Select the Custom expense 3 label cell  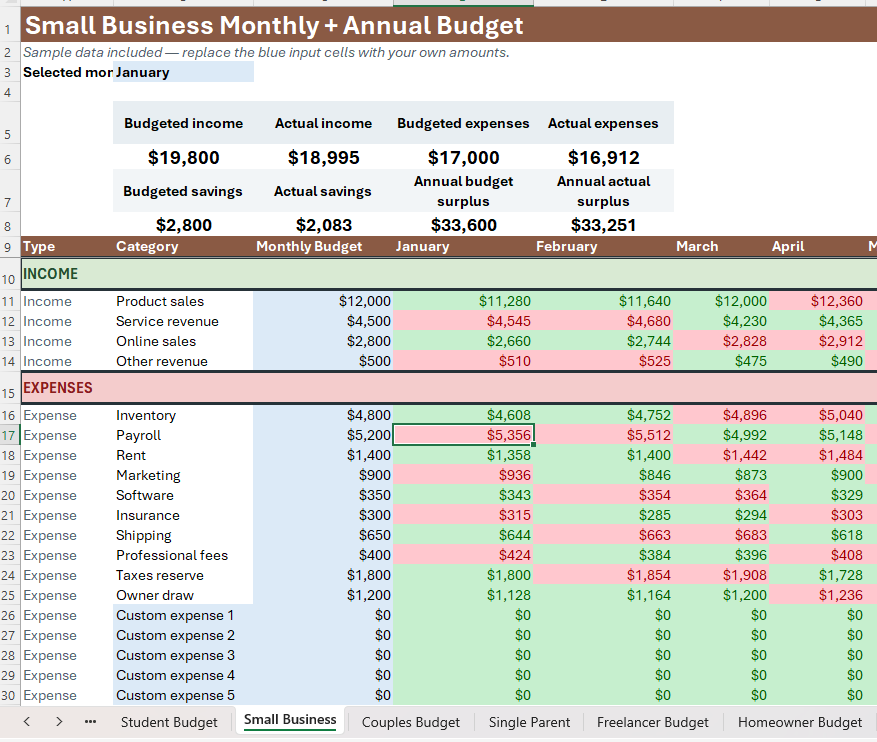point(183,655)
